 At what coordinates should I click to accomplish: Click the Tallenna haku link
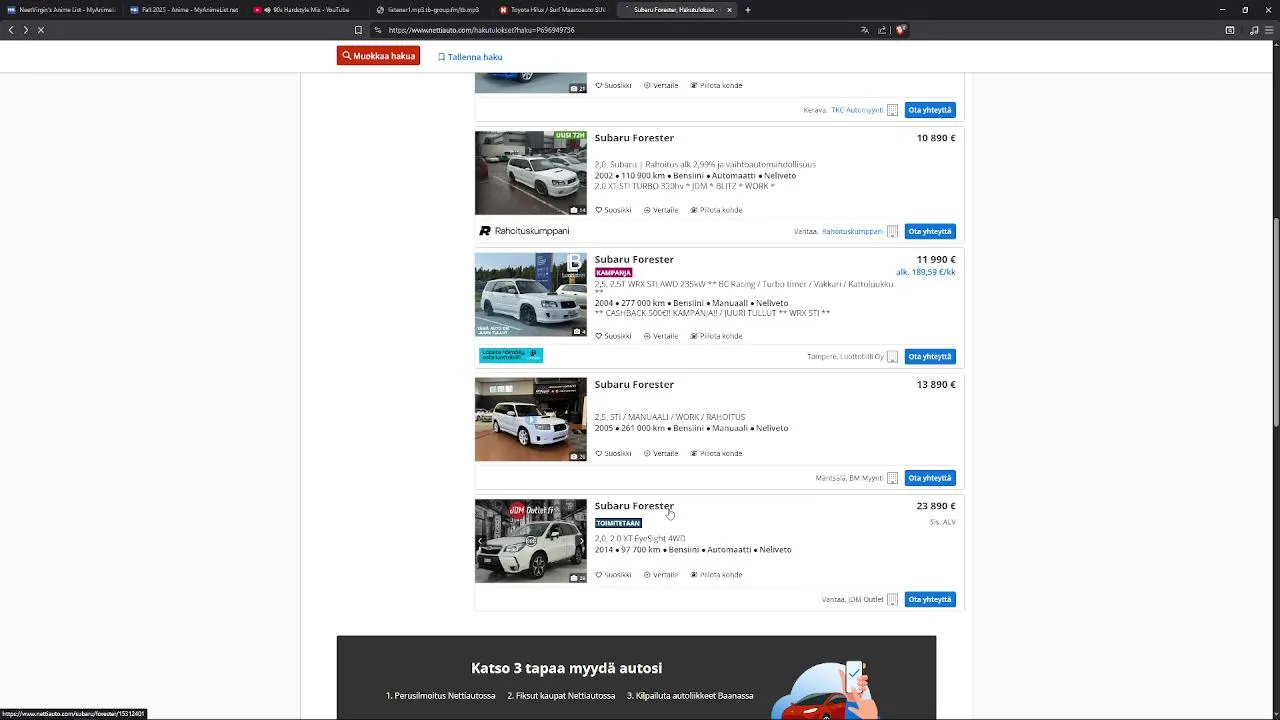point(470,57)
